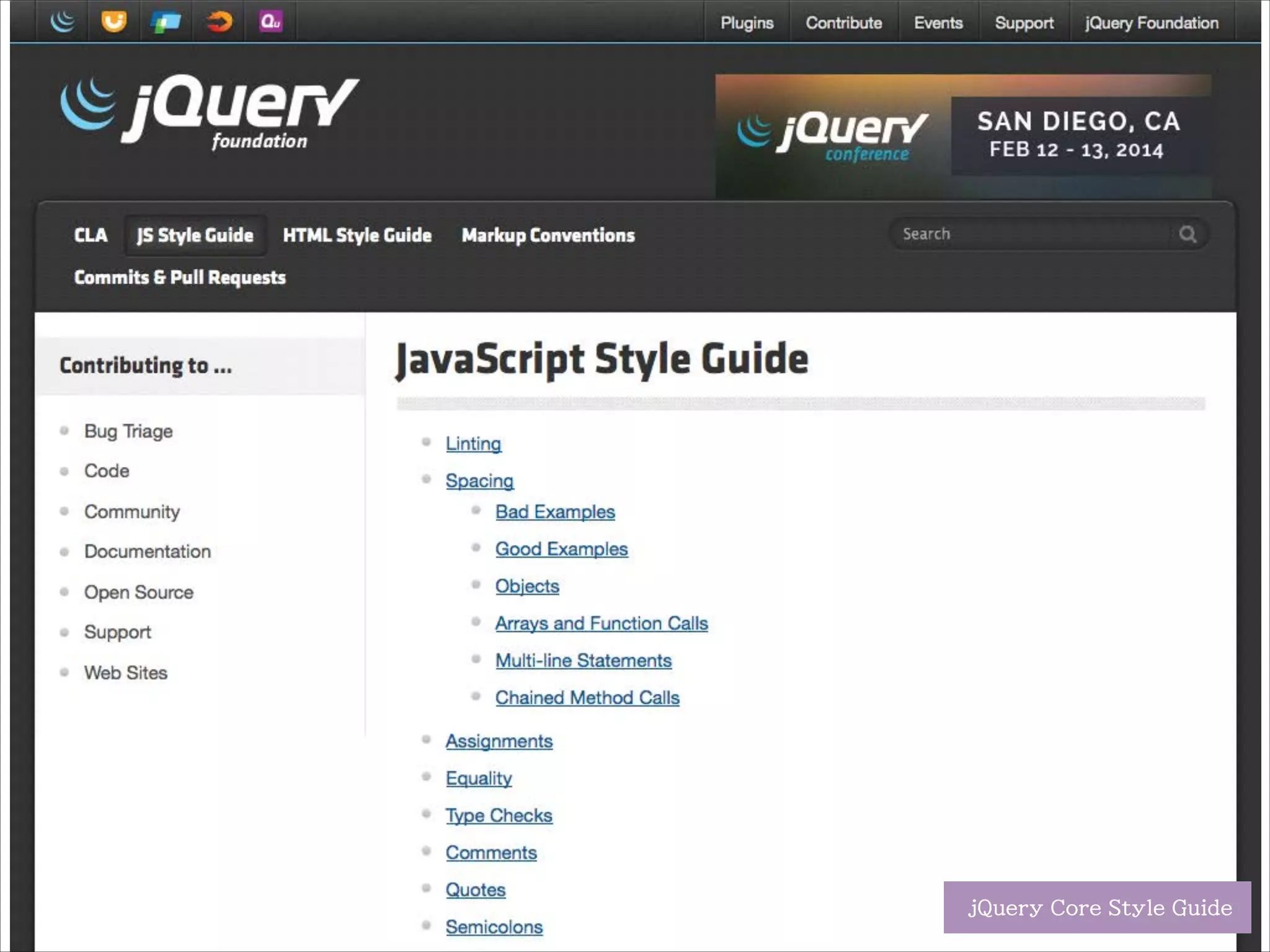This screenshot has width=1270, height=952.
Task: Open the Sizzle icon in top bar
Action: click(219, 22)
